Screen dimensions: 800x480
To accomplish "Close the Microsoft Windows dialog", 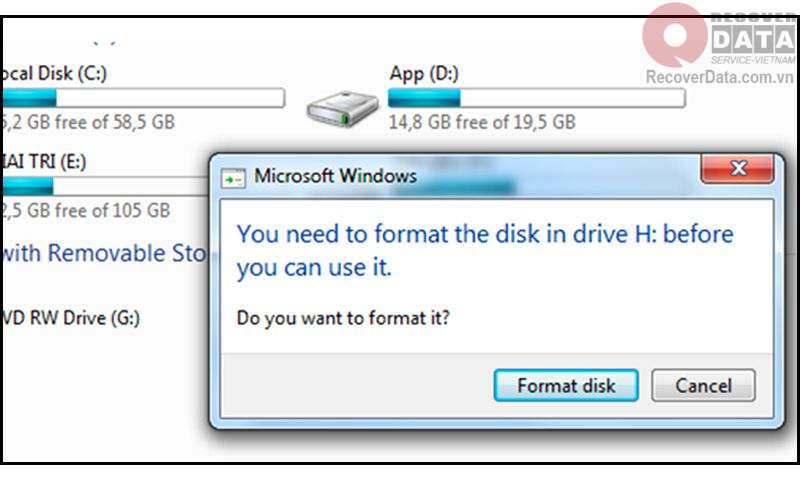I will 738,169.
